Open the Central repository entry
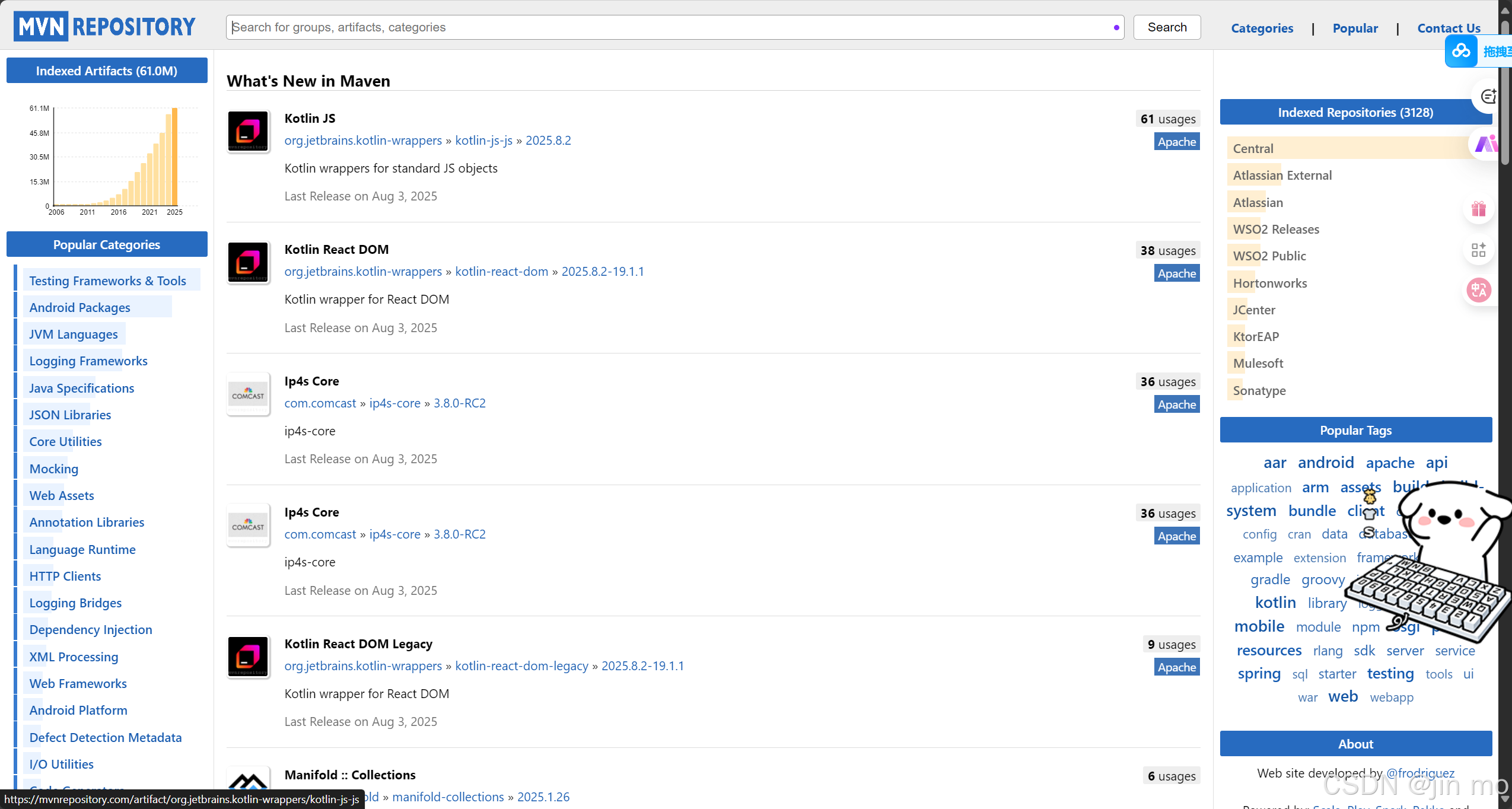 pos(1253,148)
